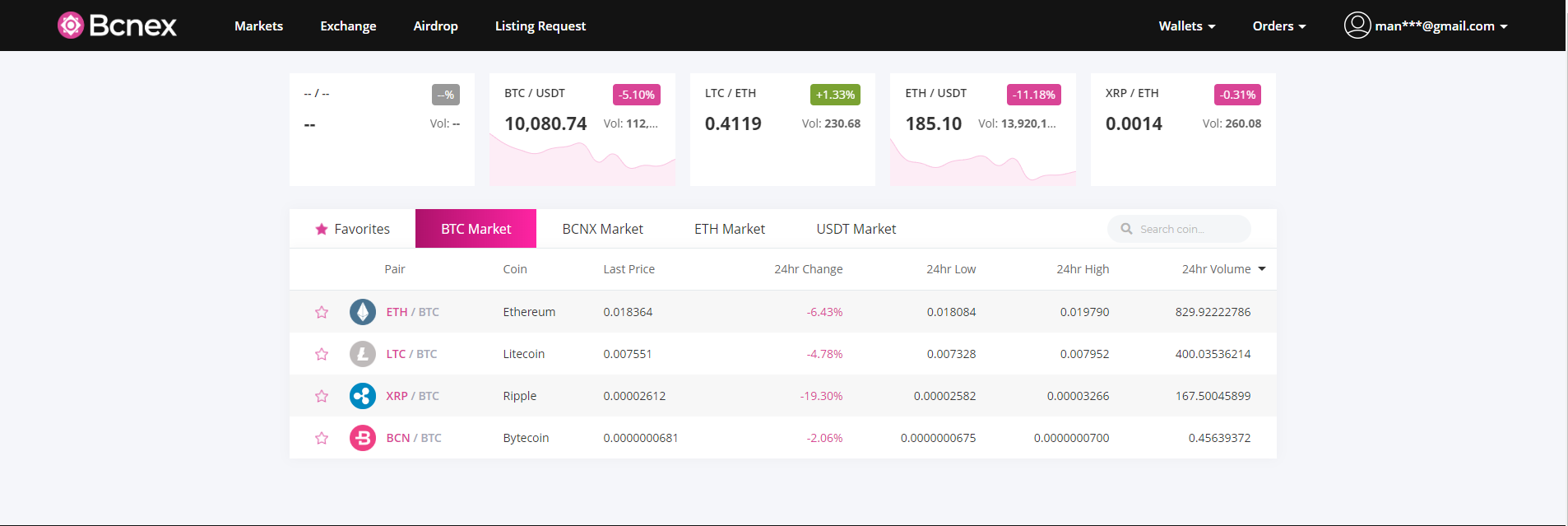
Task: Favorite the ETH / BTC pair star
Action: click(322, 312)
